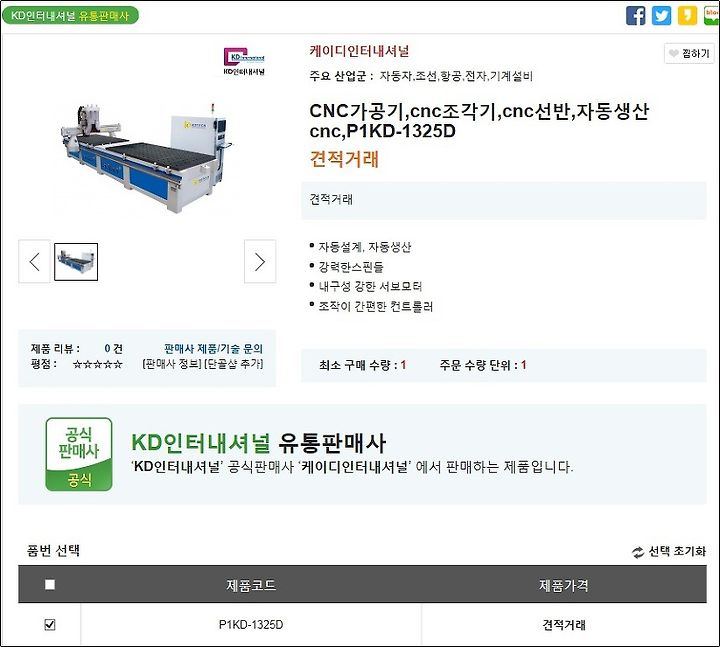Share via the green blog icon
The image size is (720, 647).
[x=711, y=16]
